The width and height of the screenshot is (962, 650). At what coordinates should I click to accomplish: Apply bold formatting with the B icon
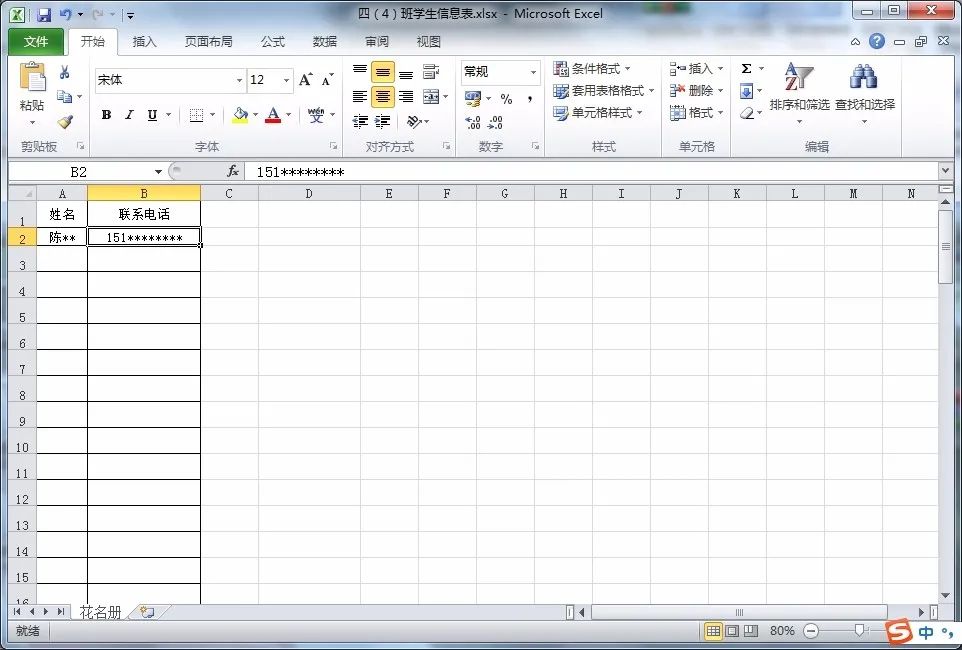[106, 115]
